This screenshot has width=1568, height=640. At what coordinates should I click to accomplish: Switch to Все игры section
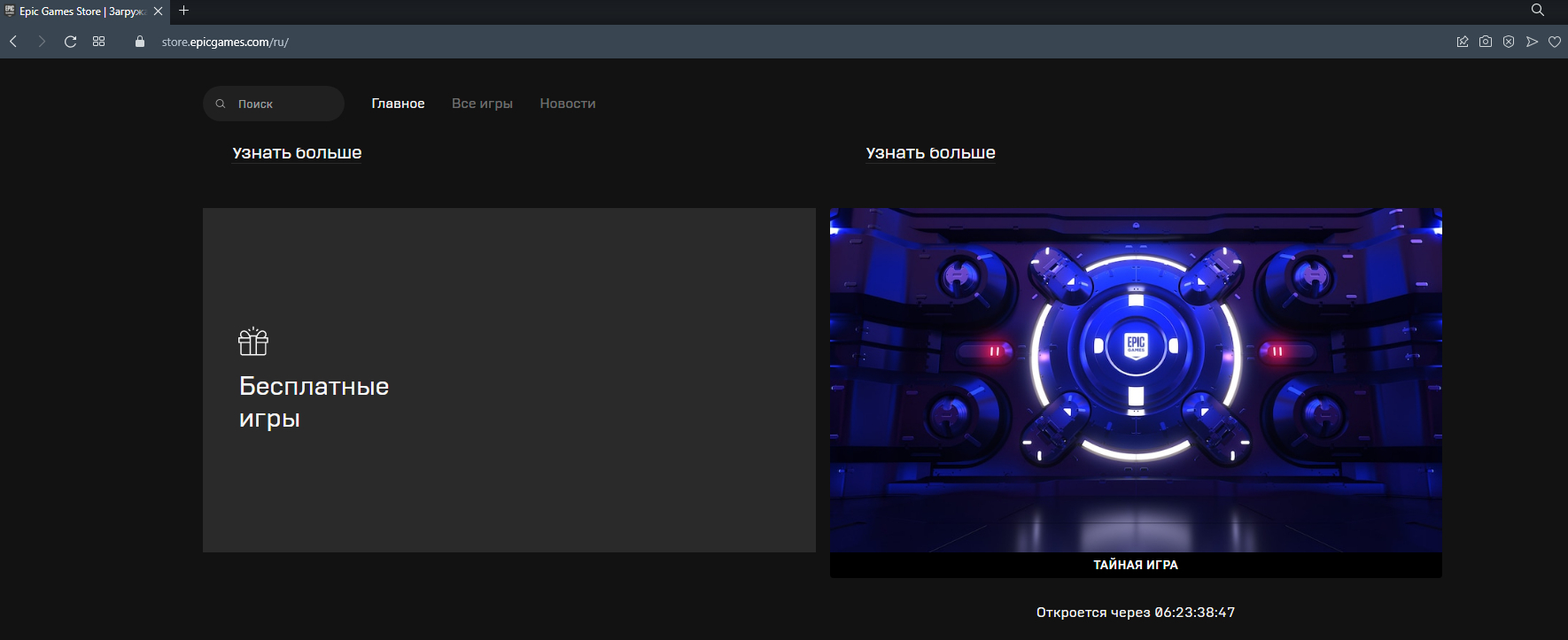482,104
